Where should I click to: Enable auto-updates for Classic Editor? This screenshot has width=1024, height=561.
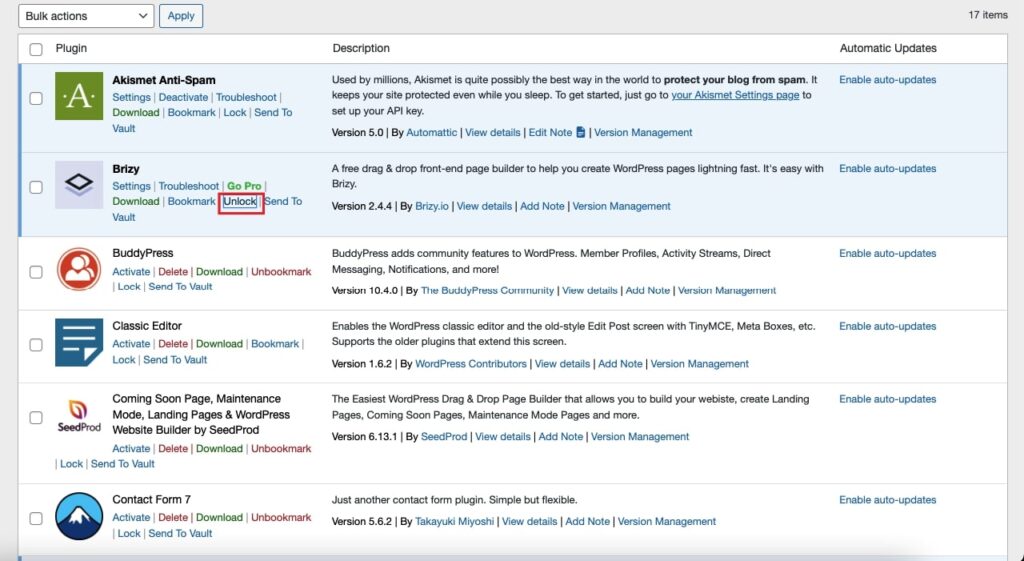[x=888, y=326]
